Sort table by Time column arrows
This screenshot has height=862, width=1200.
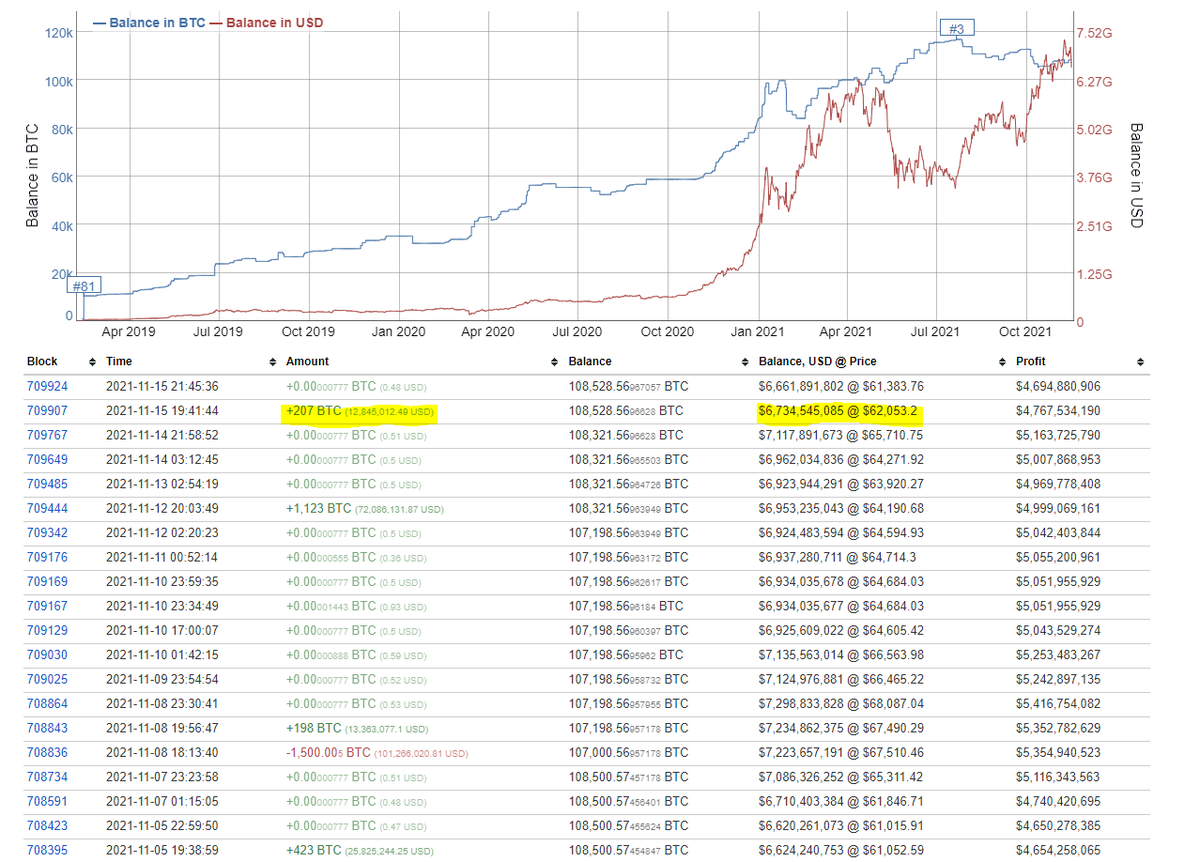[272, 361]
